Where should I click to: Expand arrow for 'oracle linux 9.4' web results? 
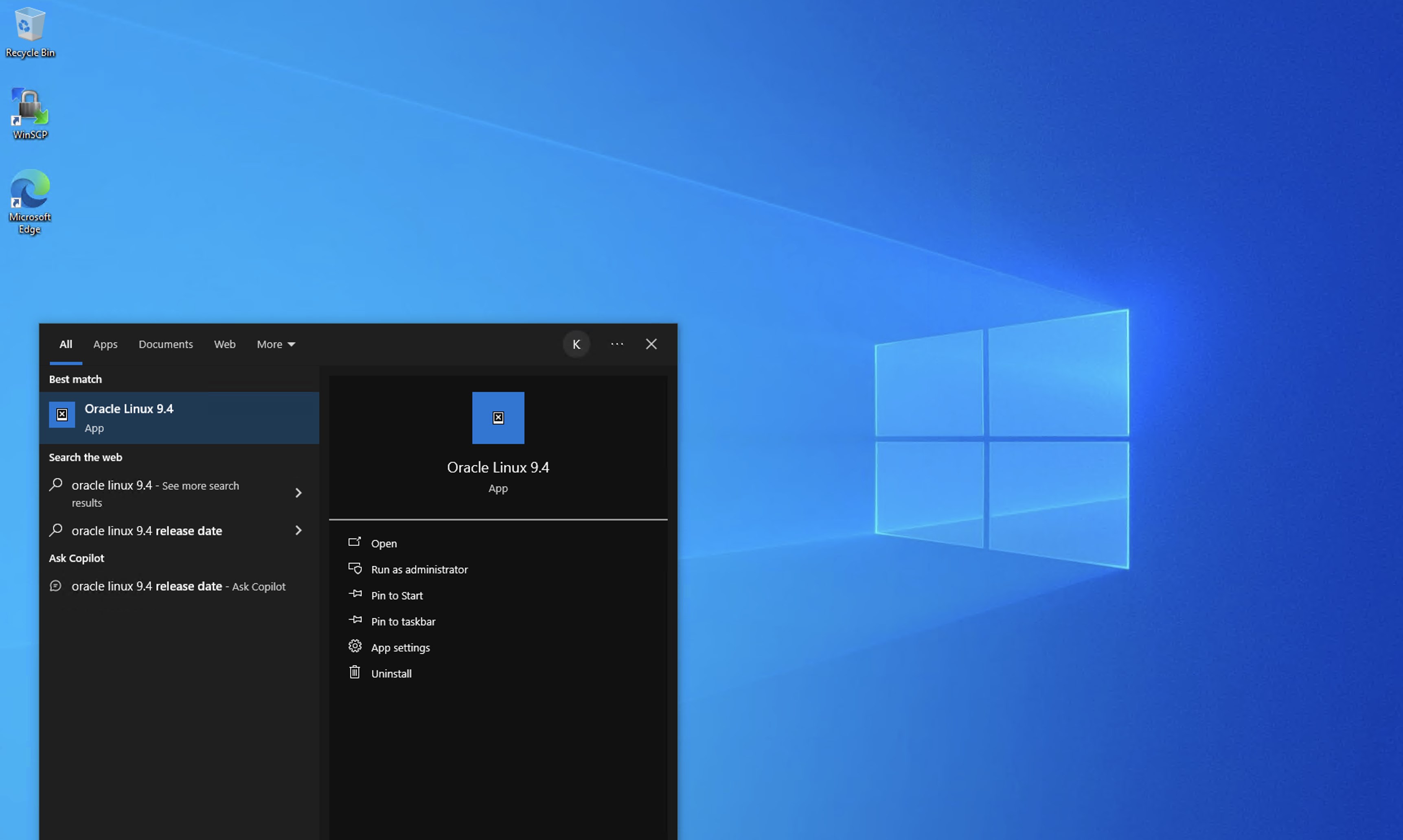298,493
